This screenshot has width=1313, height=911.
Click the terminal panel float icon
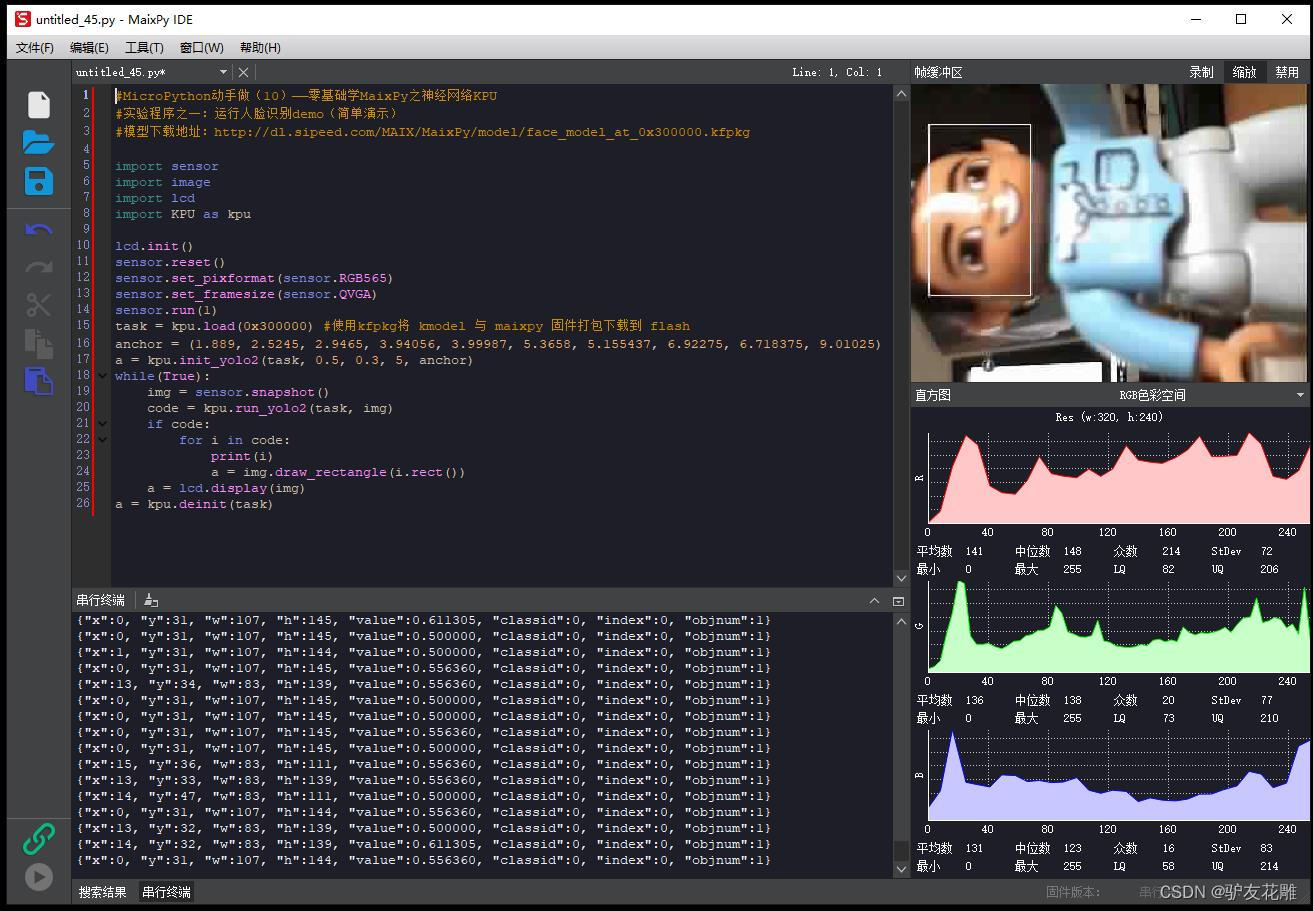click(x=898, y=601)
